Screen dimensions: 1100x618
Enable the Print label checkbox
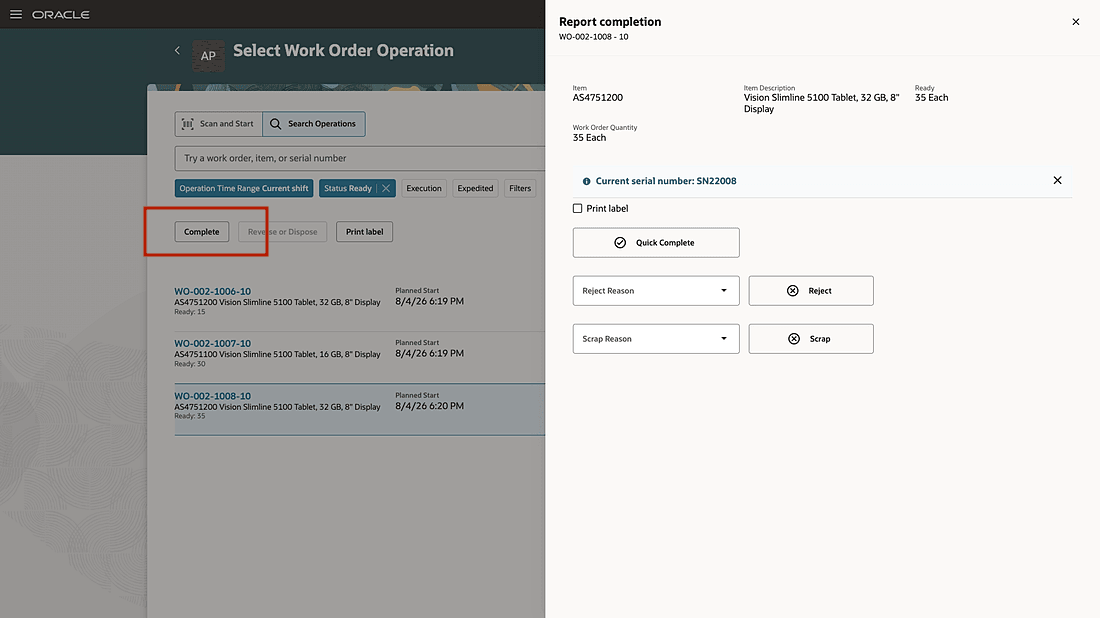[x=577, y=208]
